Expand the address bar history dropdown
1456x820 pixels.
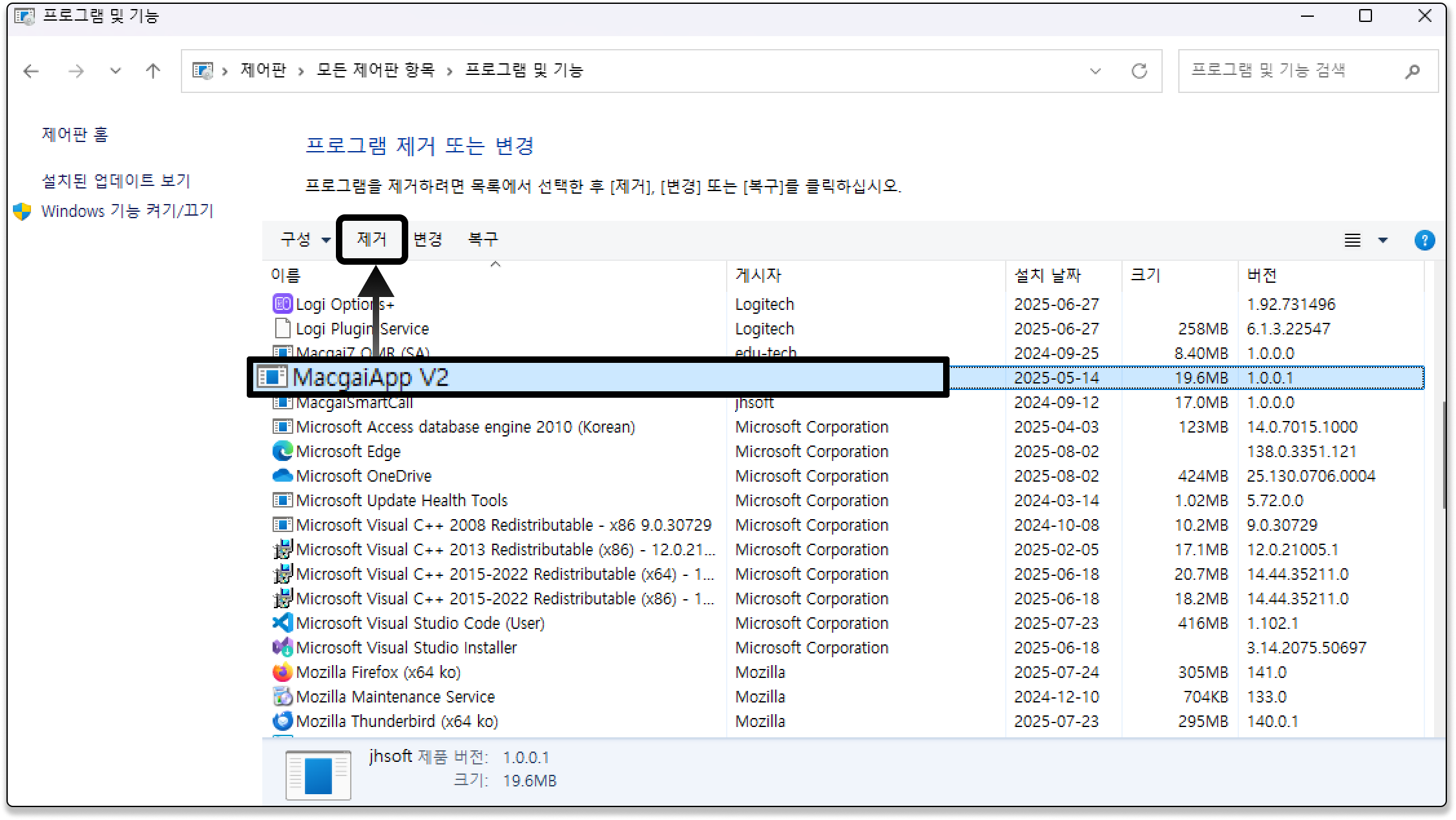(1095, 71)
